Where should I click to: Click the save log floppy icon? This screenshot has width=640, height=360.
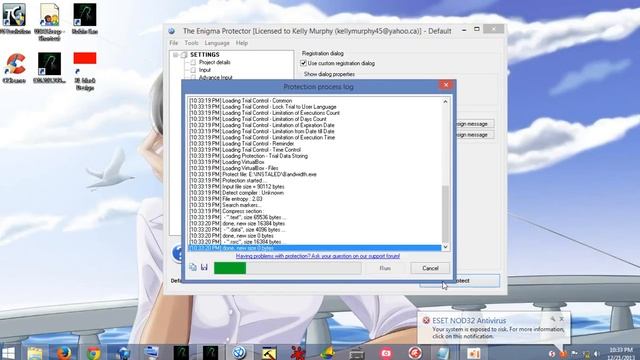pyautogui.click(x=204, y=268)
